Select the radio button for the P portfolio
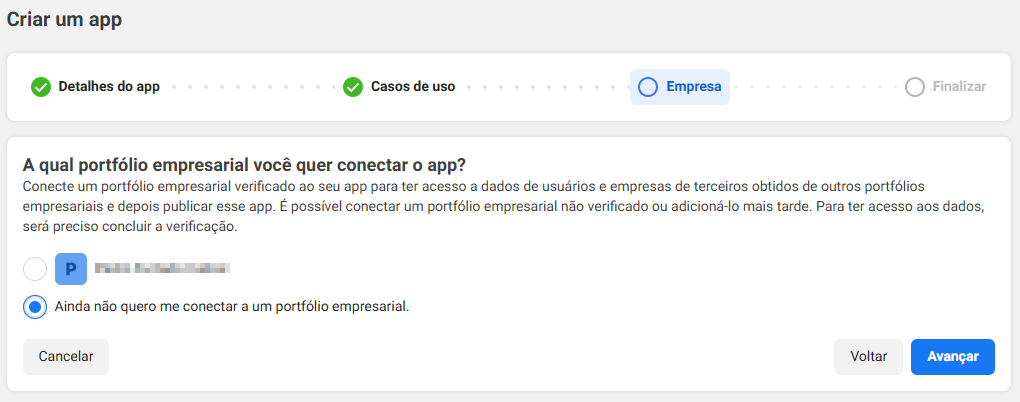The height and width of the screenshot is (402, 1020). tap(35, 269)
